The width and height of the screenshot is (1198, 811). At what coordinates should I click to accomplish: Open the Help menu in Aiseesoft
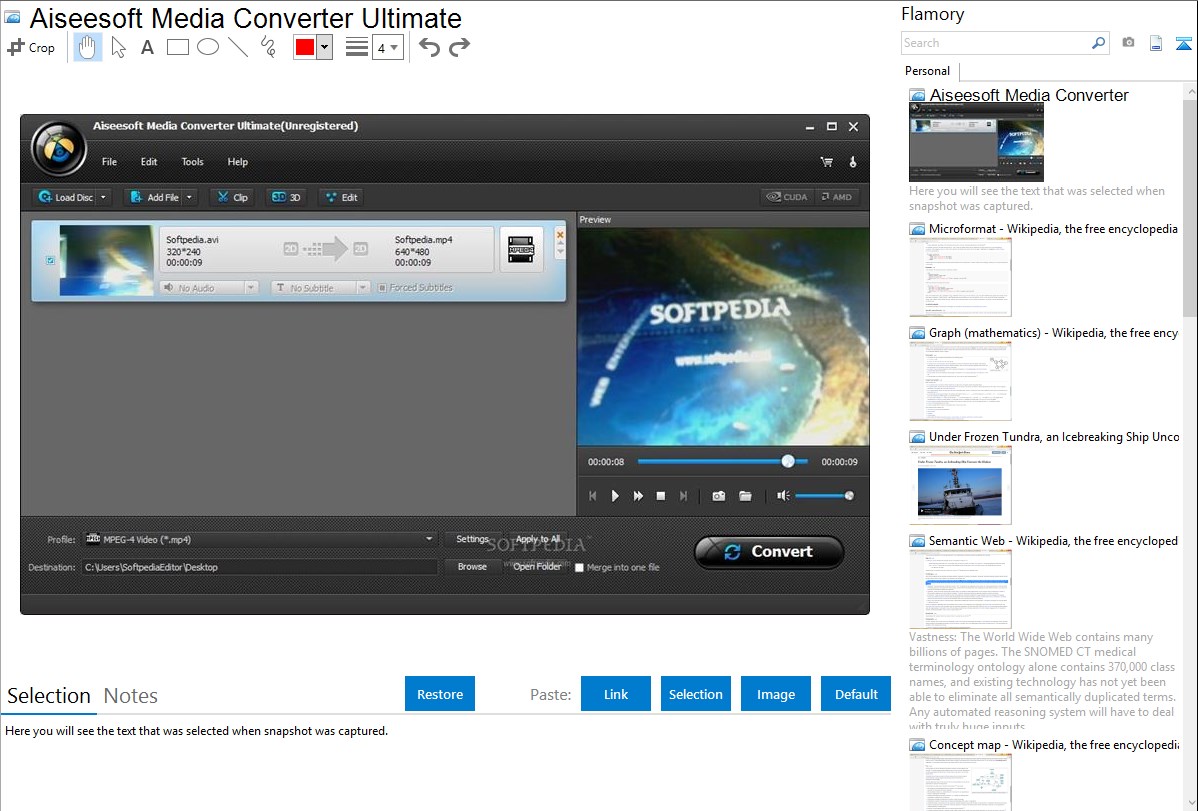238,162
